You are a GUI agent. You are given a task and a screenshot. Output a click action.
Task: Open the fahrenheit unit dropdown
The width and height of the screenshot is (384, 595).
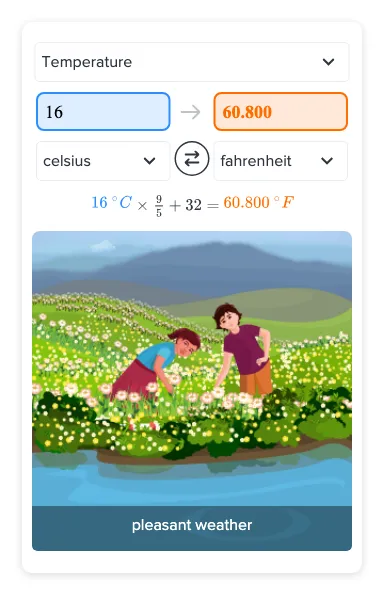280,161
